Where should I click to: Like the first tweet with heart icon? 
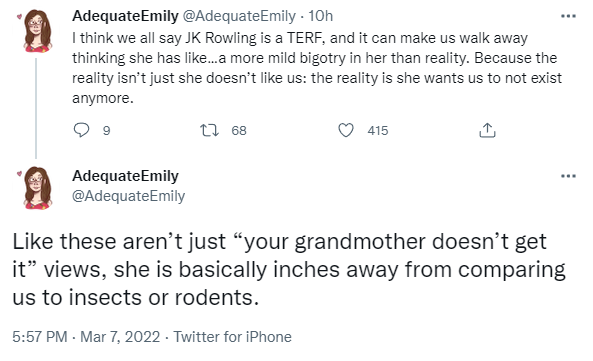[346, 130]
